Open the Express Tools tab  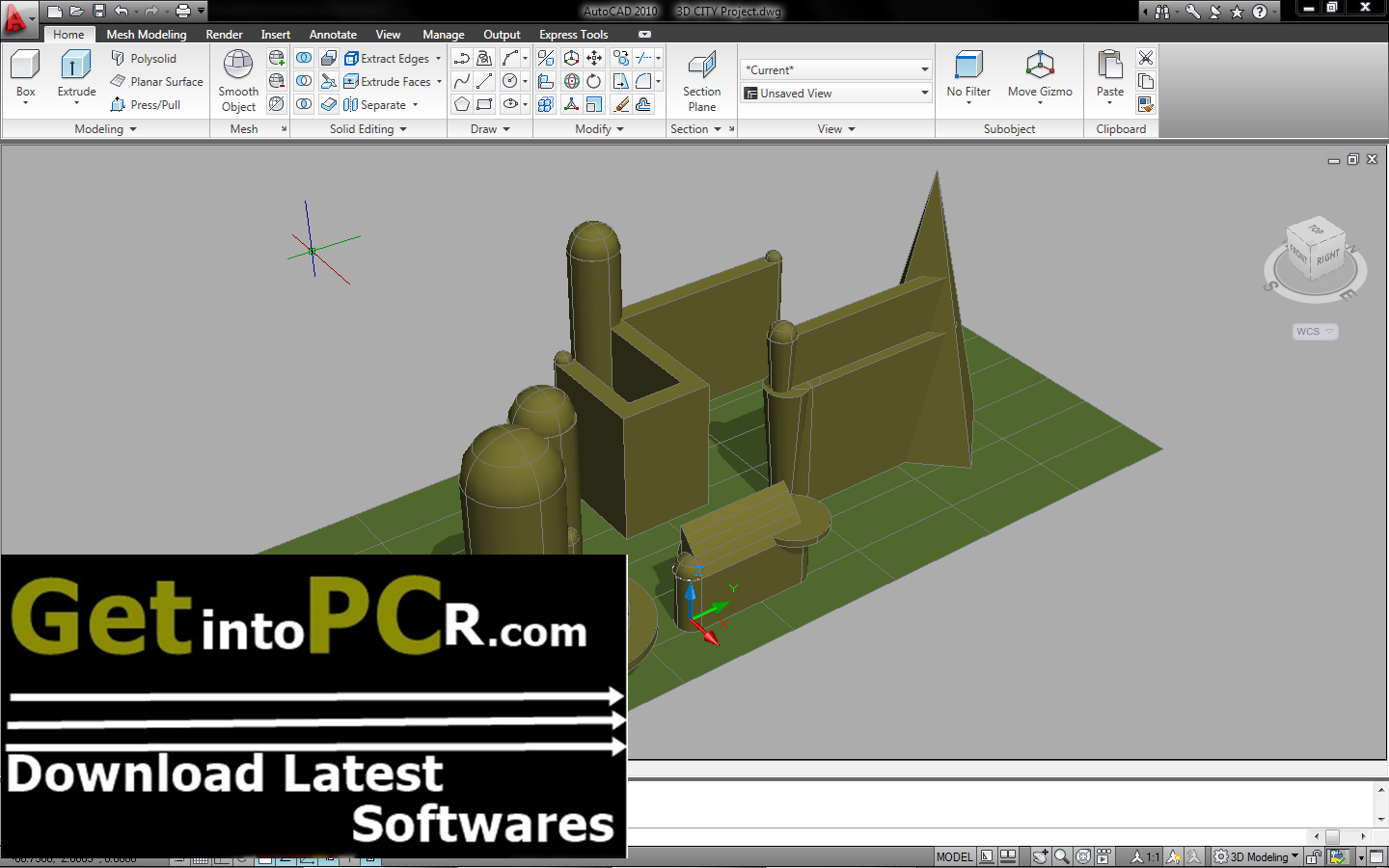click(x=573, y=35)
